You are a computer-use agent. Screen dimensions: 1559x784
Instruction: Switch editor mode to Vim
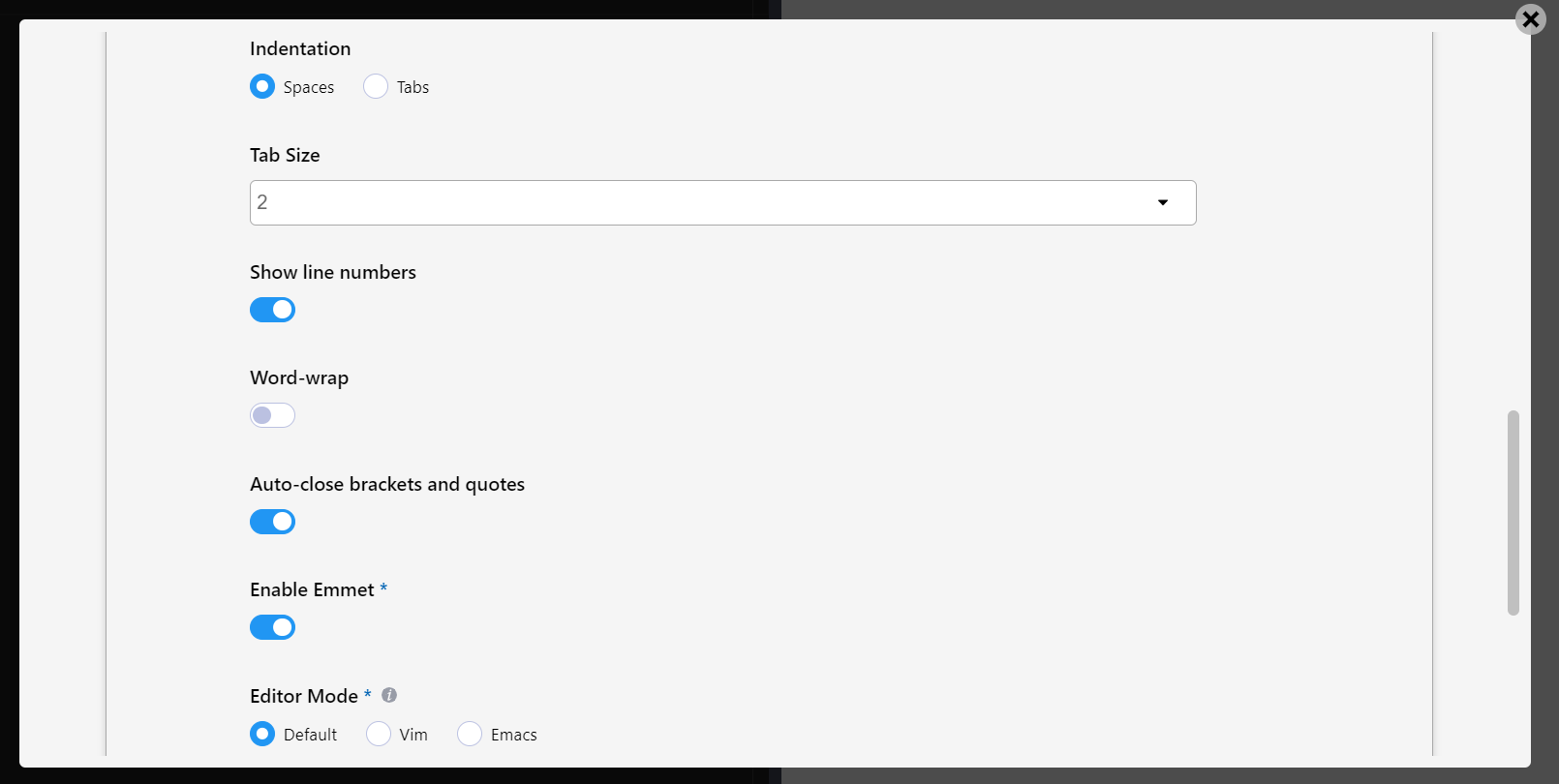(x=379, y=735)
